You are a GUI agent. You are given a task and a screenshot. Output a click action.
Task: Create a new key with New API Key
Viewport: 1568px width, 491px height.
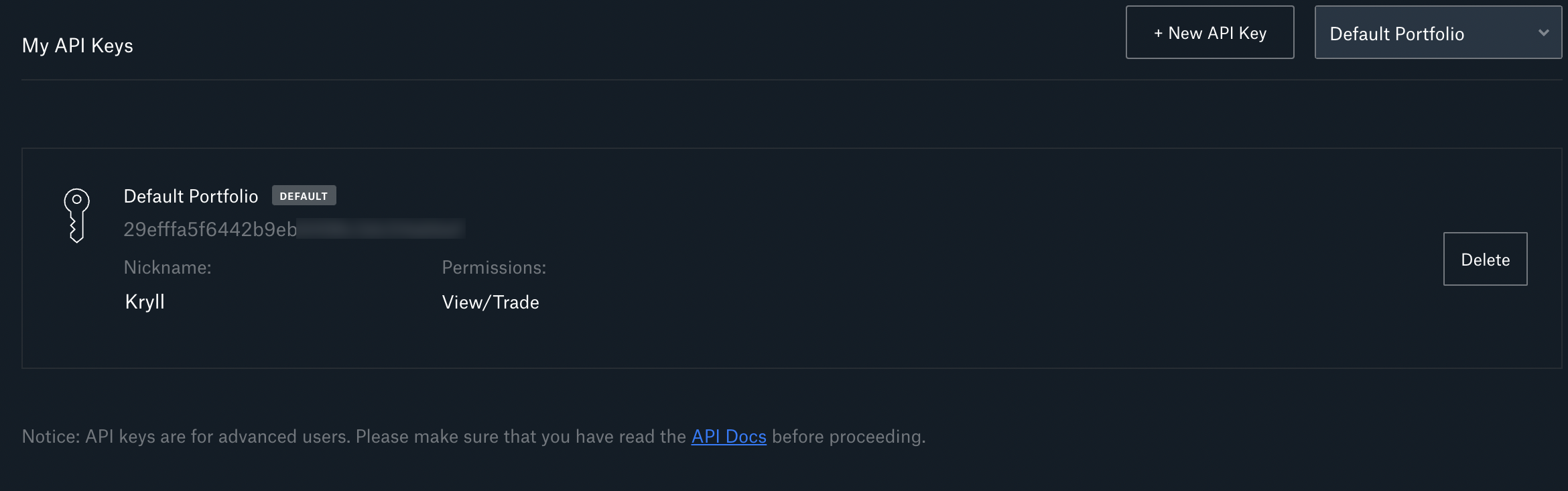1210,32
